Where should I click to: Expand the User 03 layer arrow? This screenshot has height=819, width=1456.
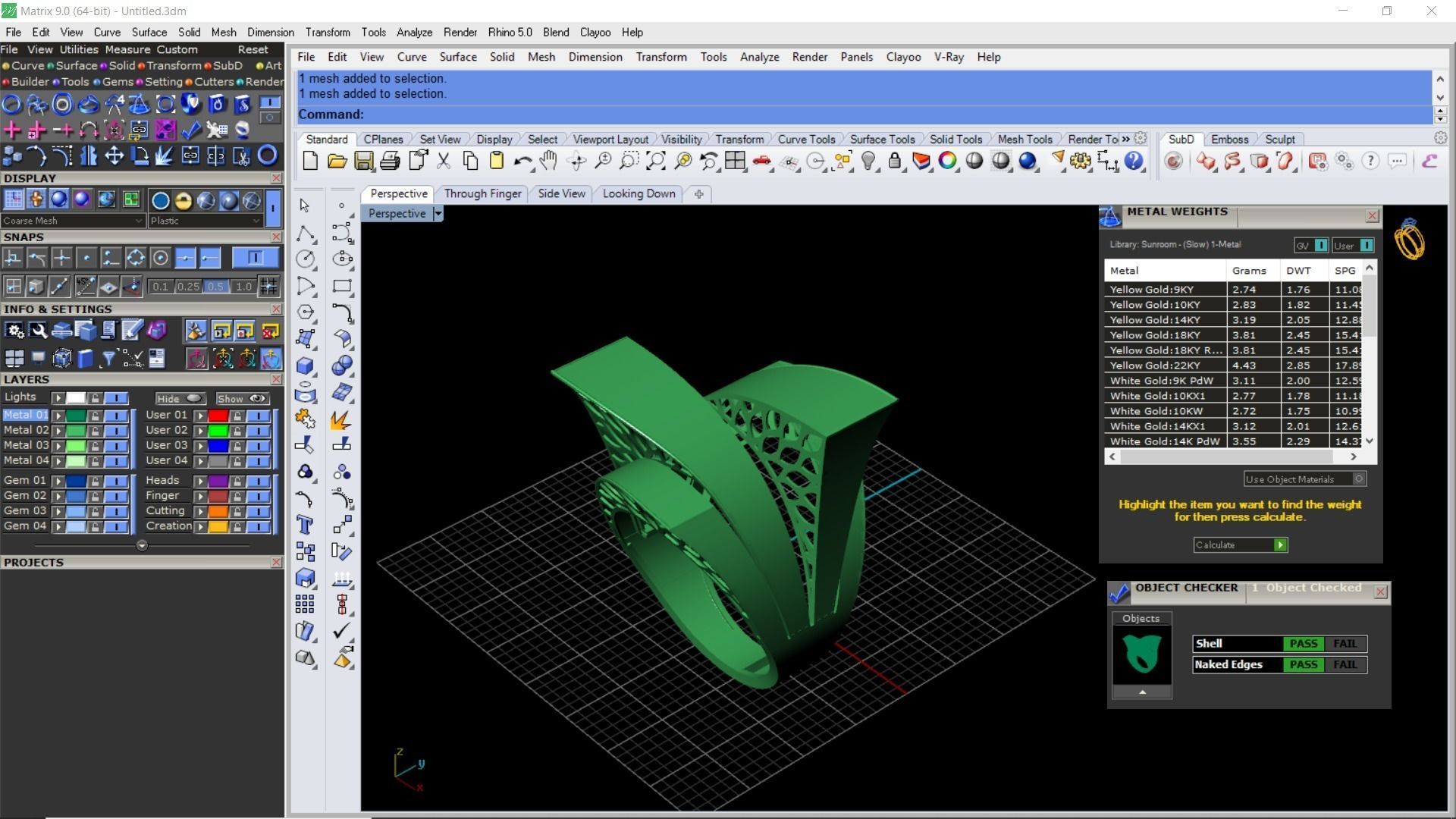[x=200, y=446]
